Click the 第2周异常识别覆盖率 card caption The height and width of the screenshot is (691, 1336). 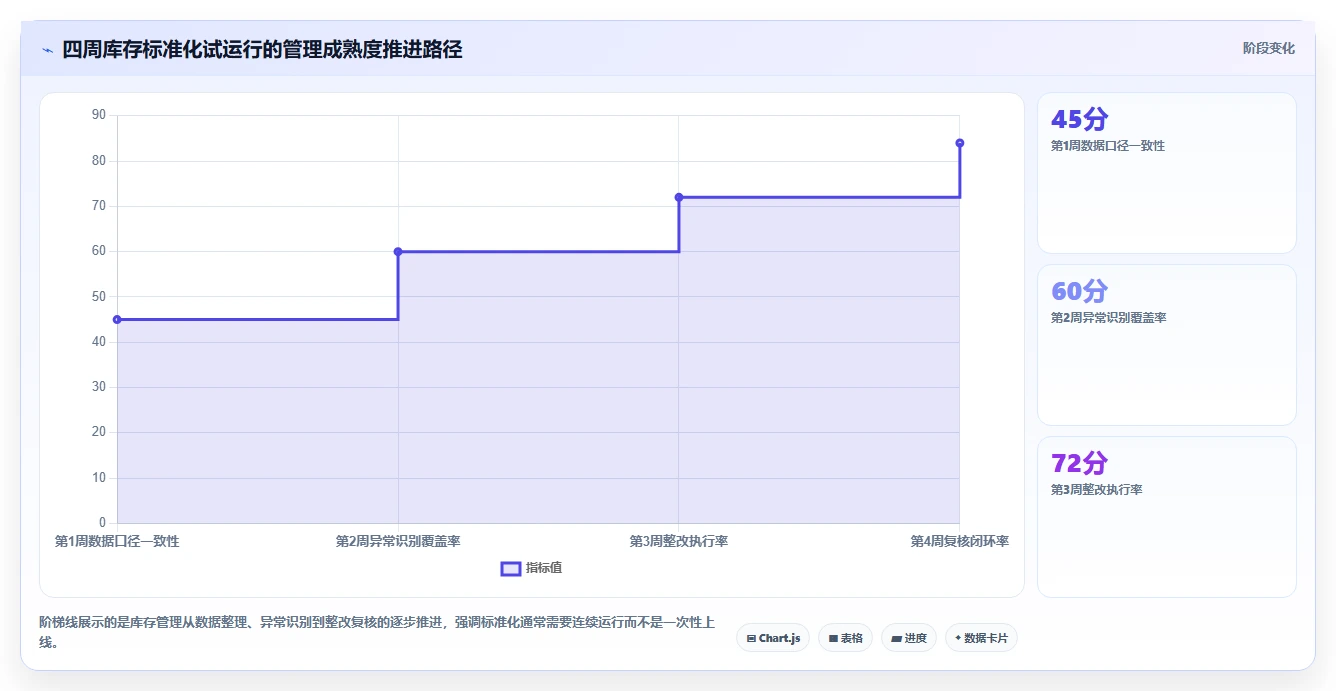pyautogui.click(x=1109, y=318)
